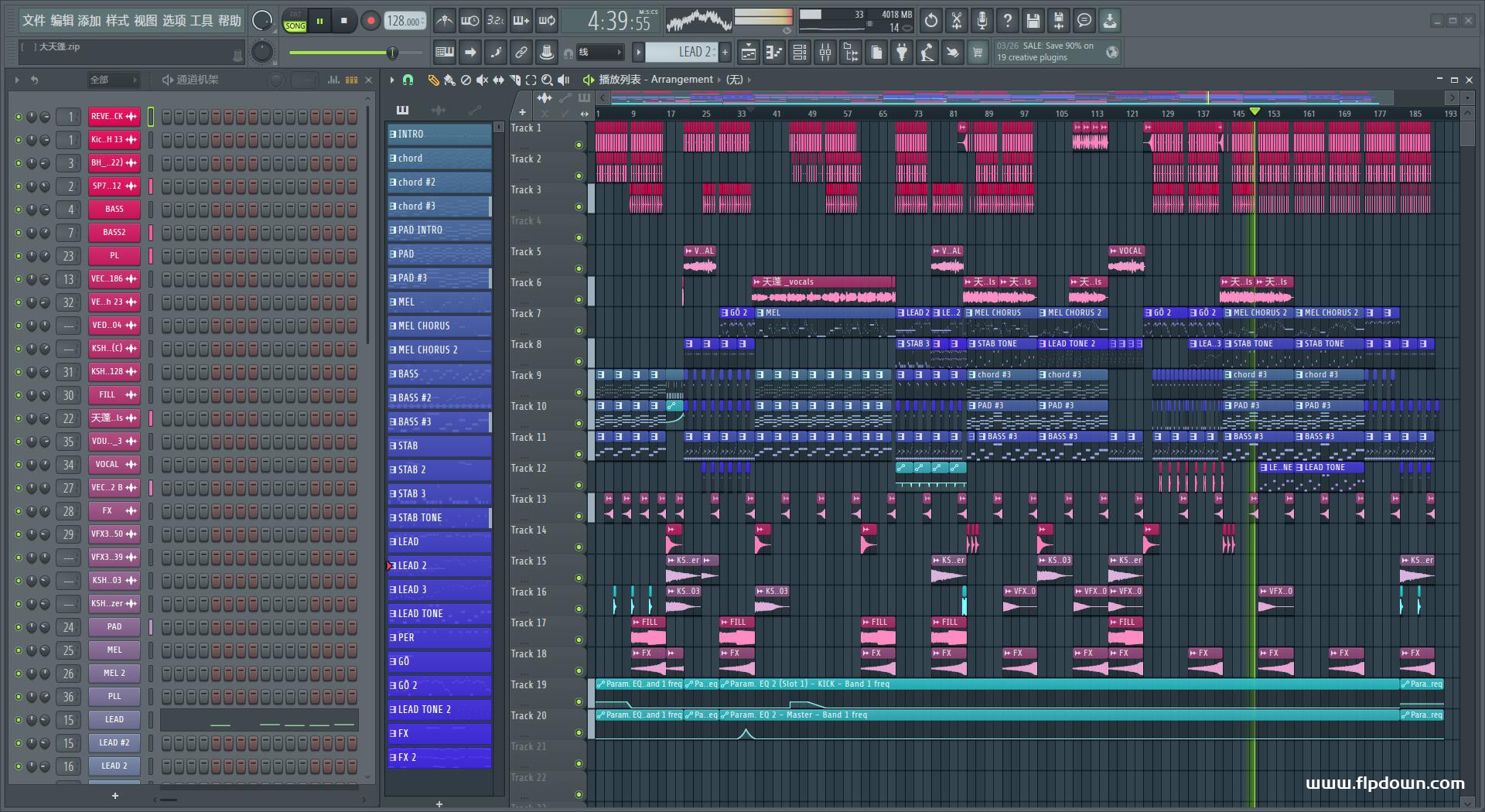Open the 添加 (Add) menu
The height and width of the screenshot is (812, 1485).
coord(89,21)
